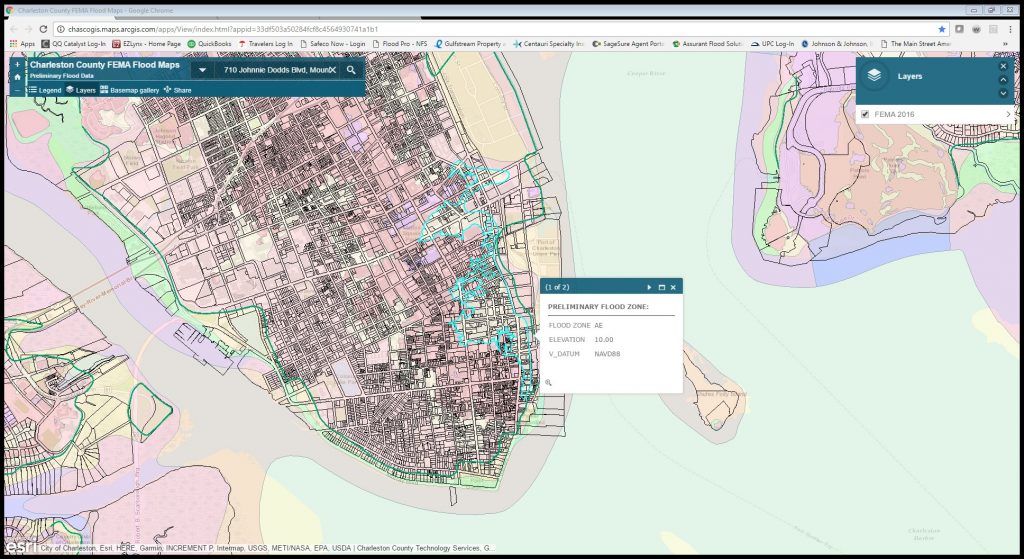The image size is (1024, 559).
Task: Clear the address search text
Action: coord(332,70)
